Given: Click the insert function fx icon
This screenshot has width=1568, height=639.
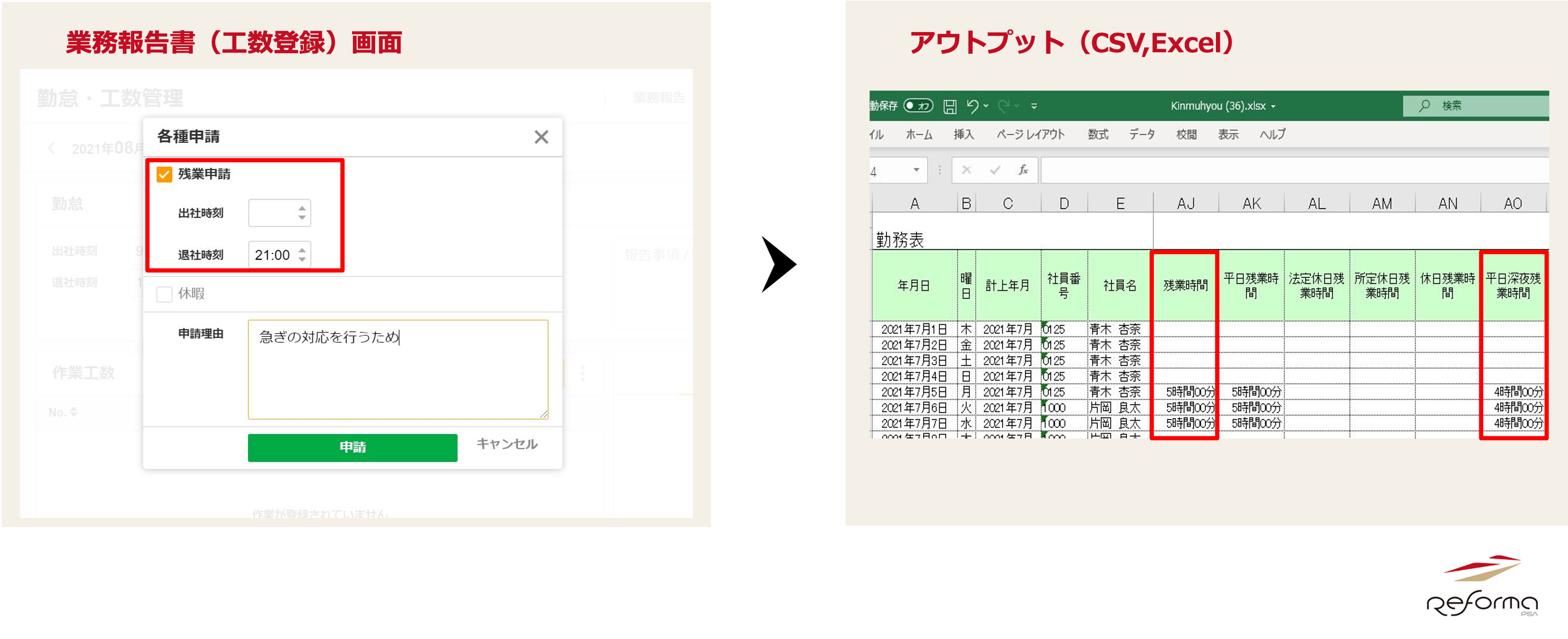Looking at the screenshot, I should (1023, 171).
